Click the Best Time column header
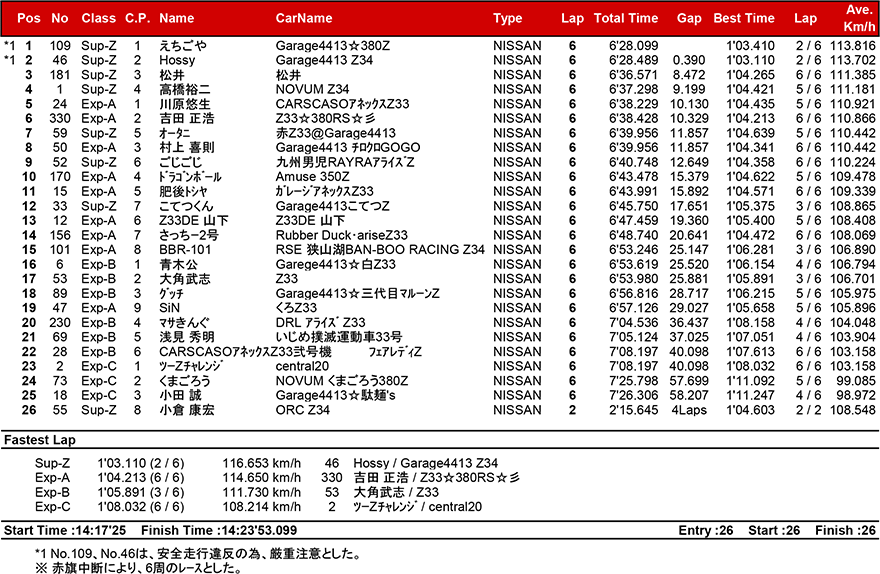The width and height of the screenshot is (880, 574). [x=744, y=18]
